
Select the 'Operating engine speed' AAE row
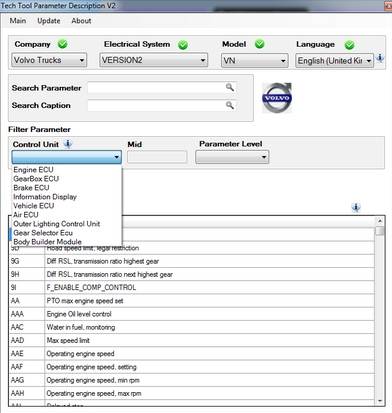click(191, 353)
